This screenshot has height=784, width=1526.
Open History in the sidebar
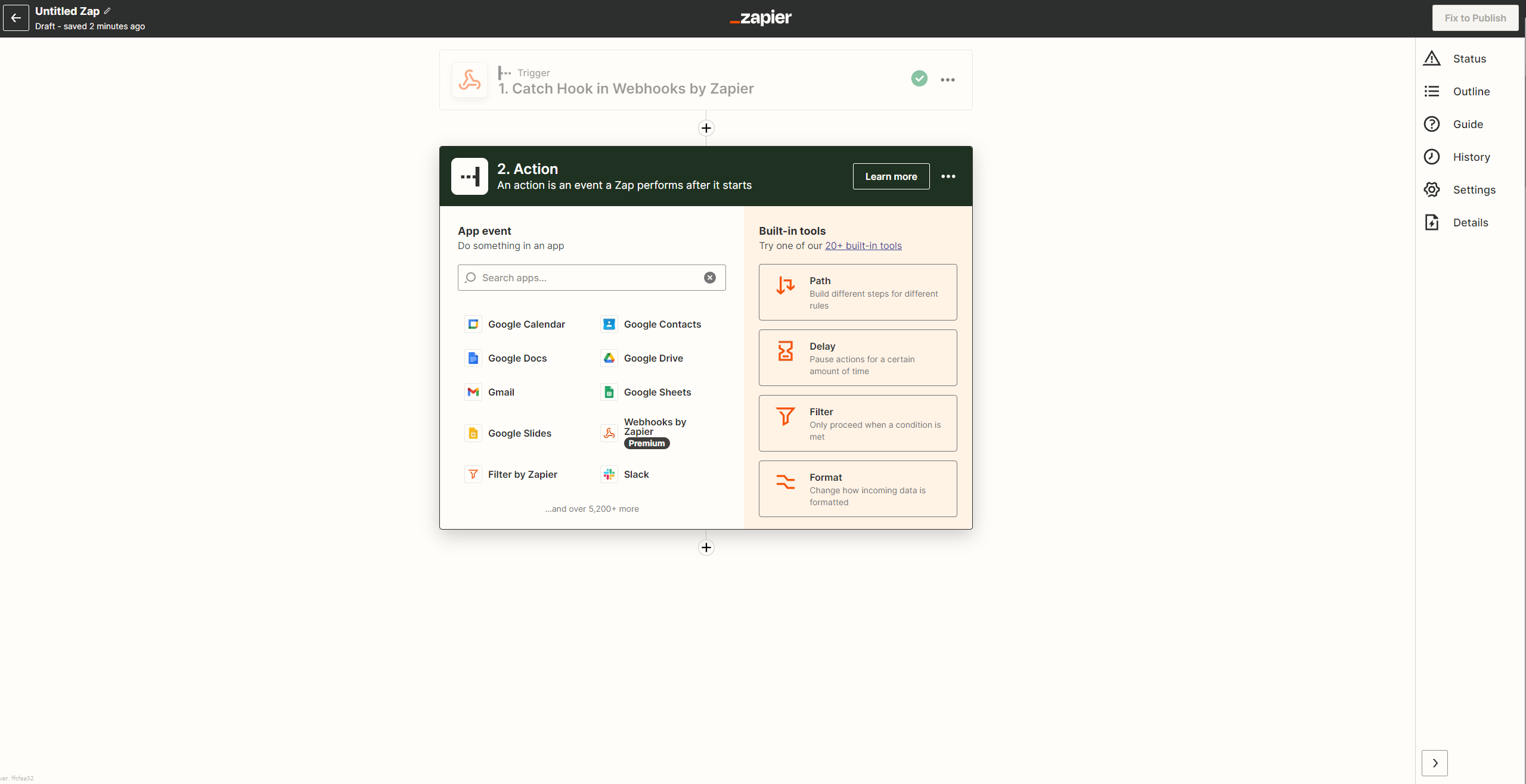(1471, 157)
